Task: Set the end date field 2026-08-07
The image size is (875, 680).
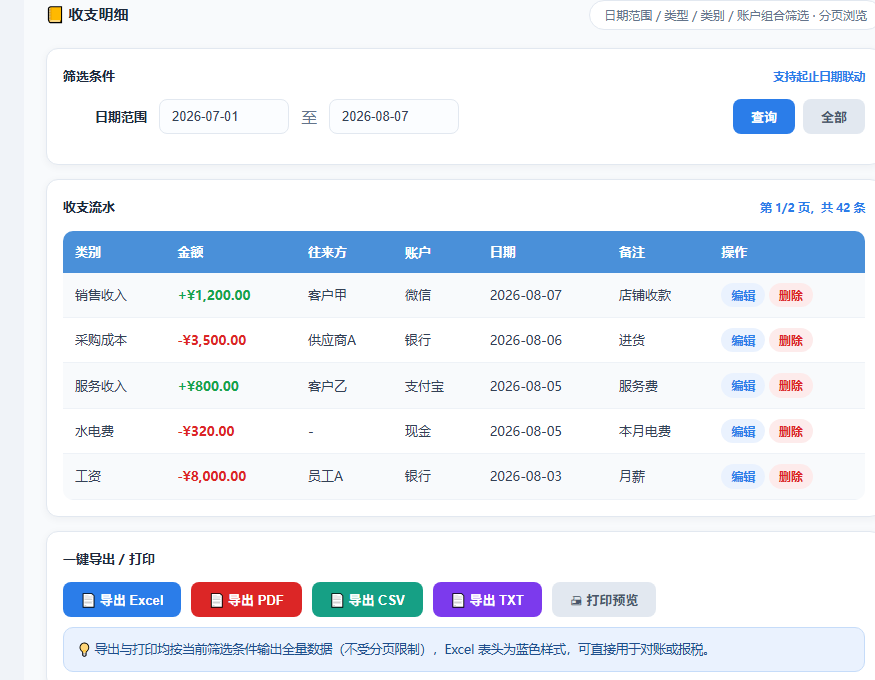Action: [x=394, y=117]
